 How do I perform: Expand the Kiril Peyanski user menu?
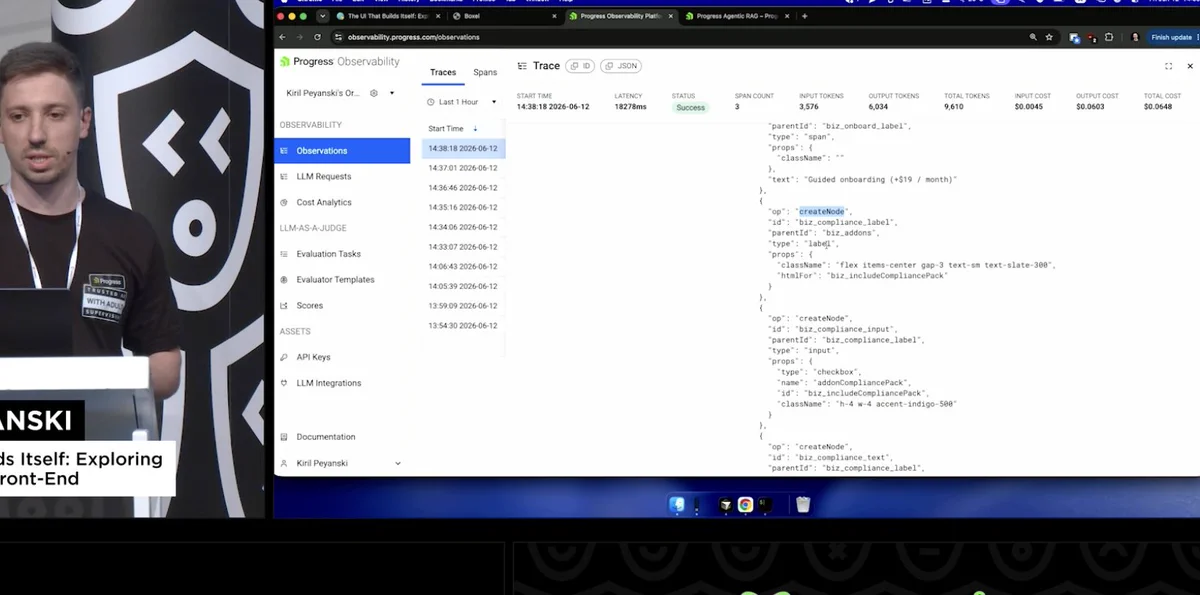(x=398, y=464)
